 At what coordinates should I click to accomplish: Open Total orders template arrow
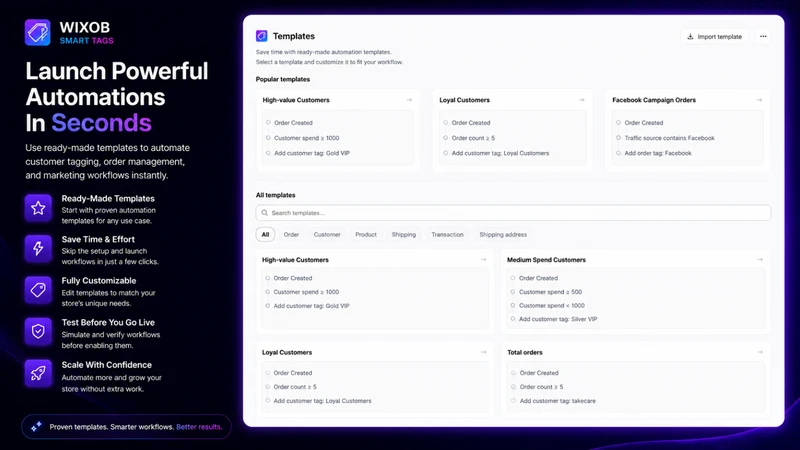tap(760, 352)
